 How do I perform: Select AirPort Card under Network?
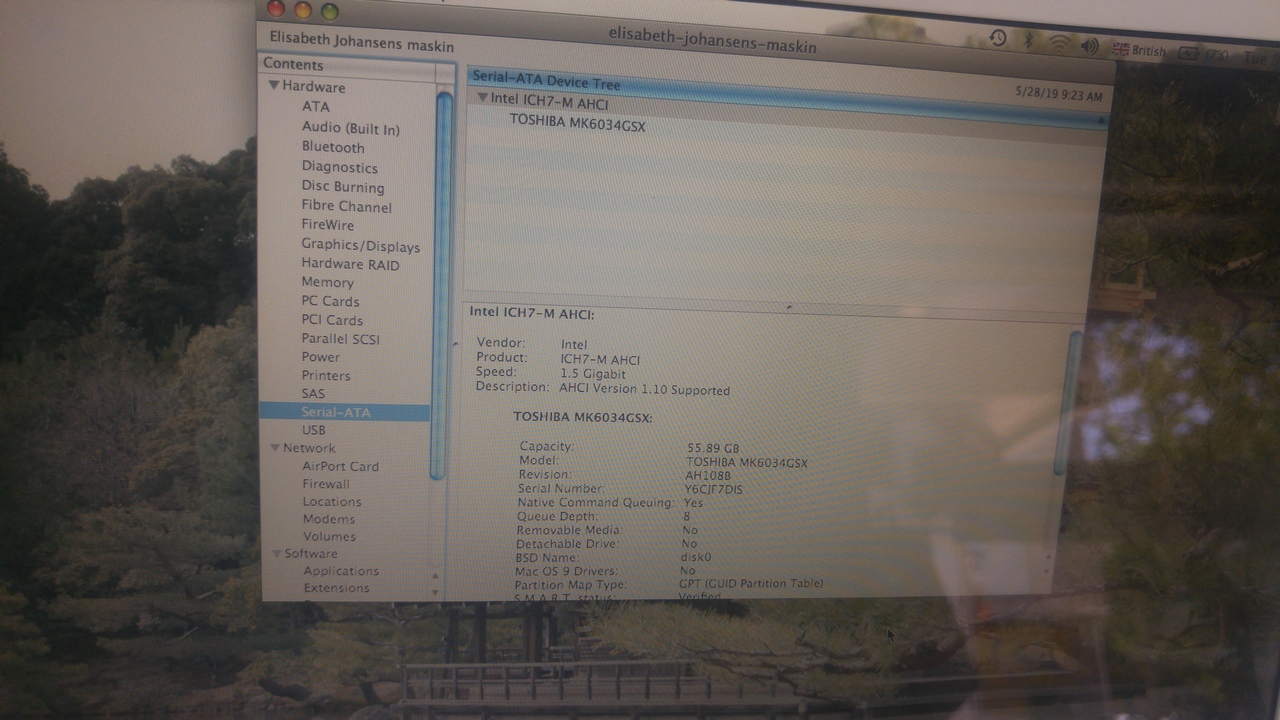340,466
